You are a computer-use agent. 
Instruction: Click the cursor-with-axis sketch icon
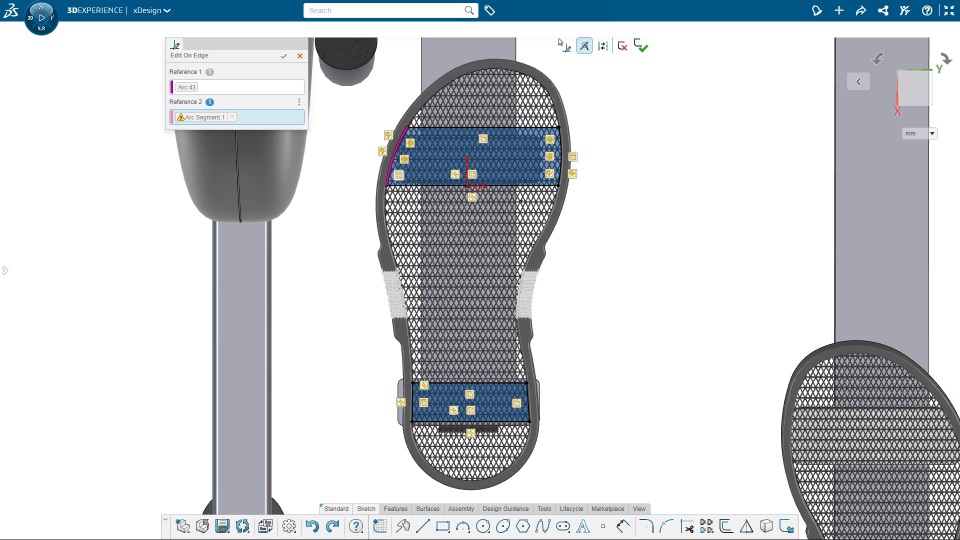[564, 45]
